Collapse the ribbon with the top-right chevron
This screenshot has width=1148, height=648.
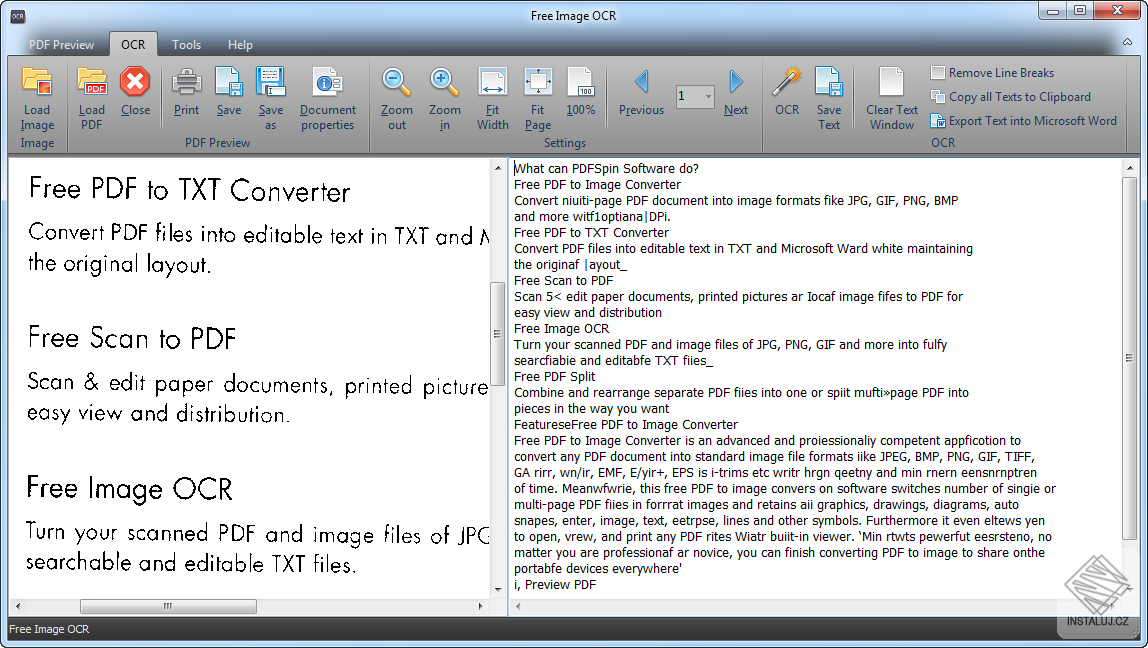tap(1127, 43)
